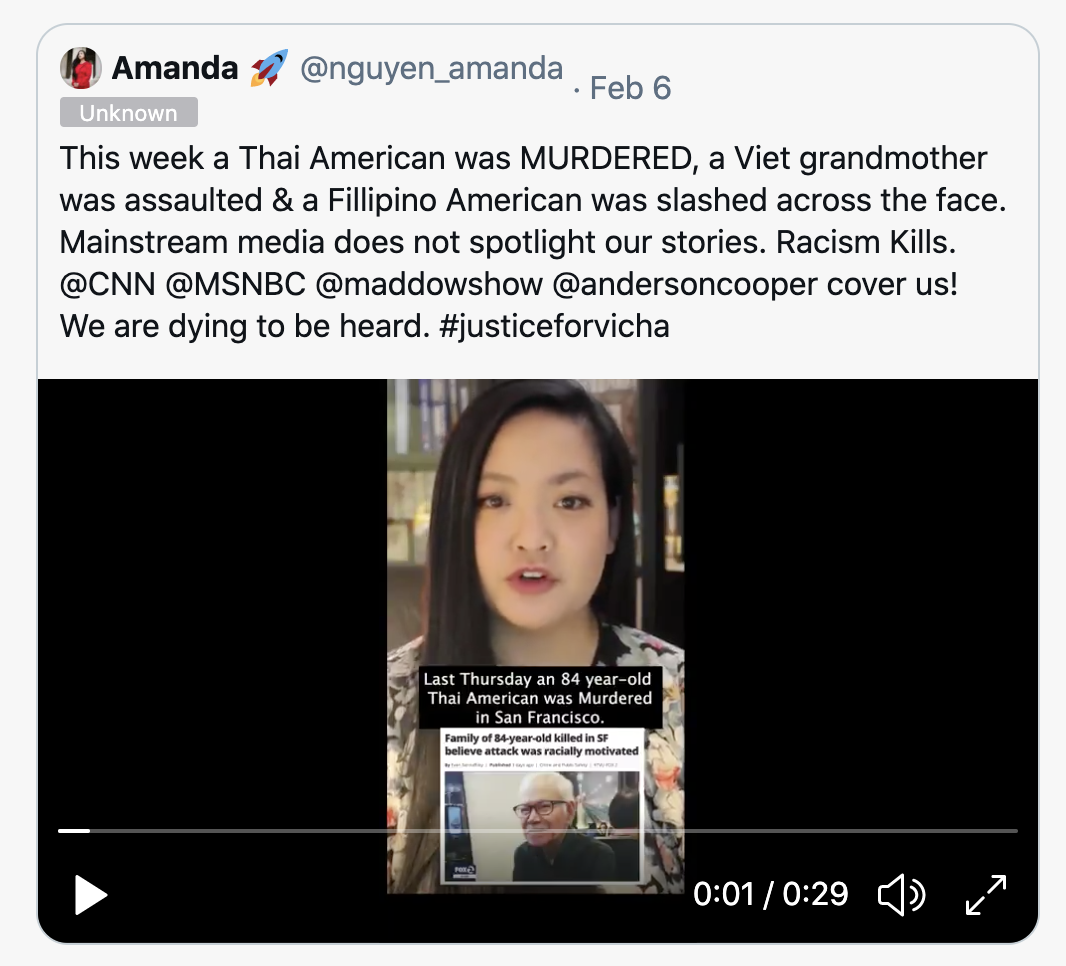Click the 0:01 / 0:29 time display

coord(770,894)
